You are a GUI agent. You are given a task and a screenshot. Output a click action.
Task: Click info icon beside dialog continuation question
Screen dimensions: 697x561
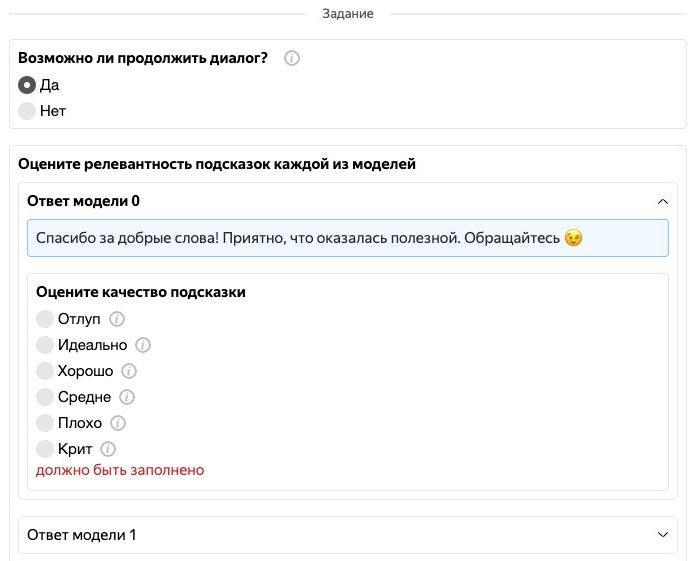(292, 58)
